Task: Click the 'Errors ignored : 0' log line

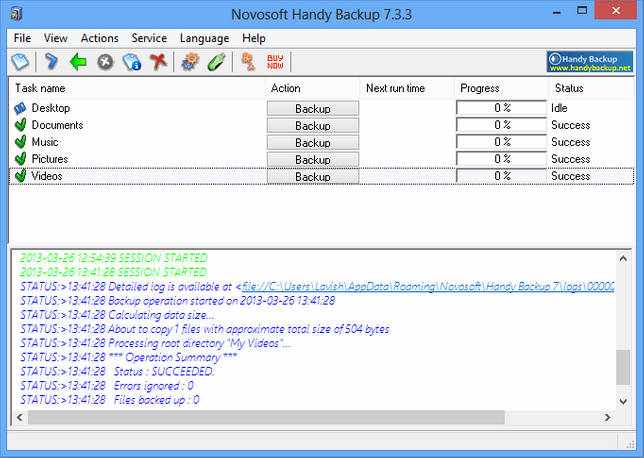Action: 107,386
